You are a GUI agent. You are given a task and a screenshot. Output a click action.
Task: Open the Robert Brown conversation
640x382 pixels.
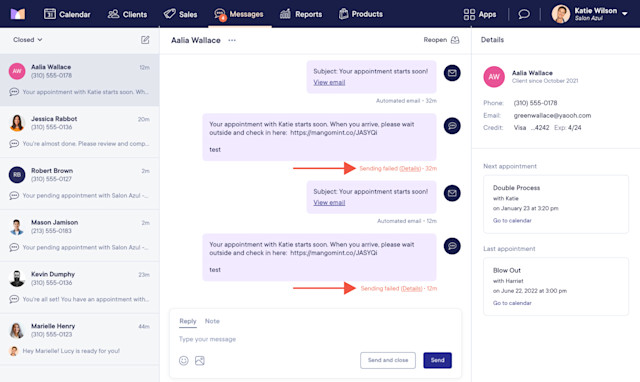pos(80,184)
